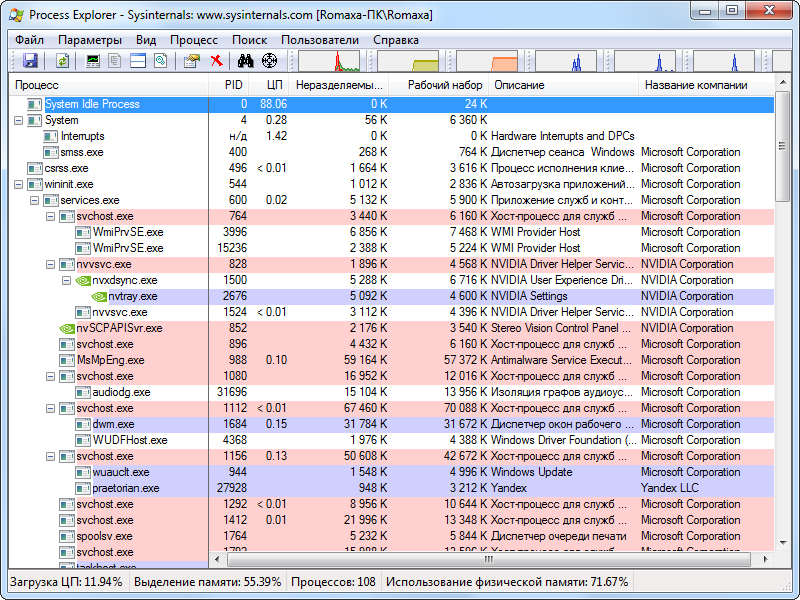
Task: Sort by Рабочий набор column header
Action: [439, 85]
